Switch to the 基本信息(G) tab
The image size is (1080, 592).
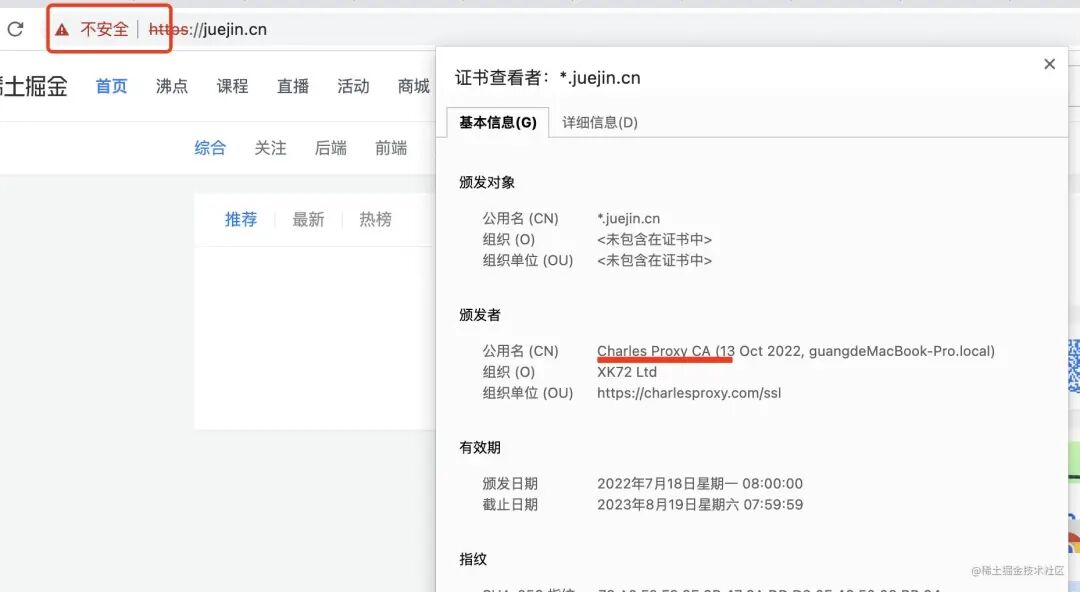[x=497, y=123]
